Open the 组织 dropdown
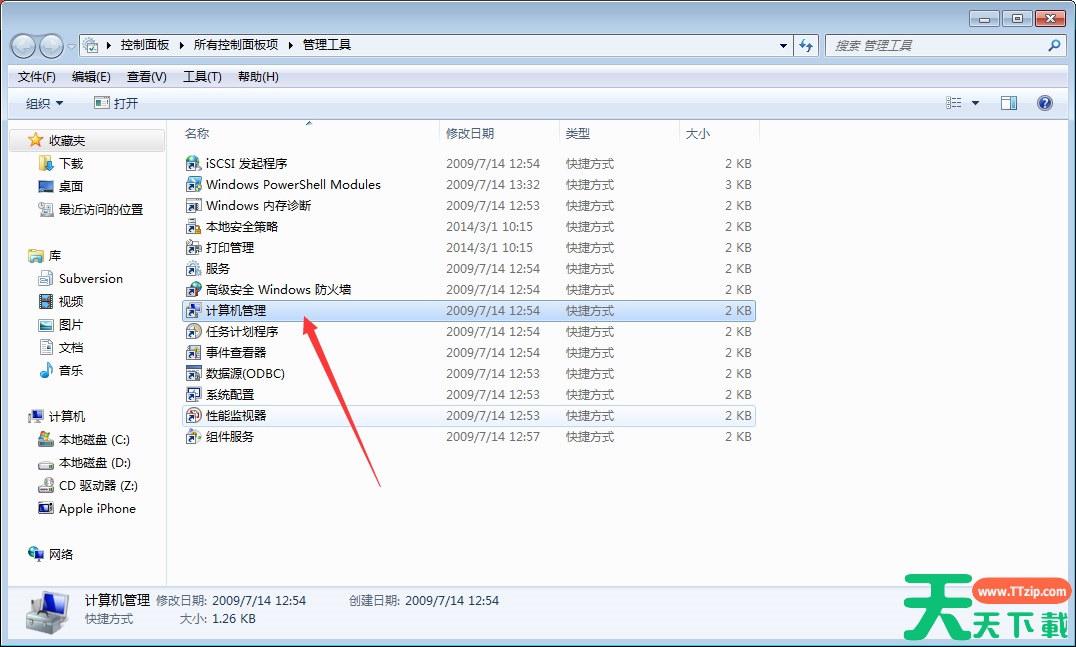The image size is (1076, 647). (x=44, y=103)
